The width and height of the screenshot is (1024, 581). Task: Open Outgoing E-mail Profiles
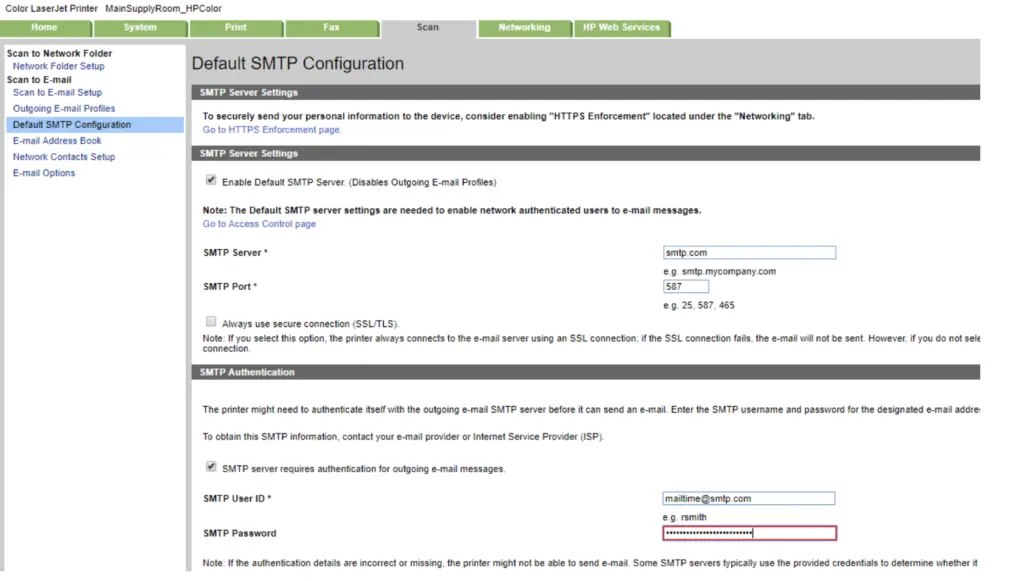coord(63,108)
